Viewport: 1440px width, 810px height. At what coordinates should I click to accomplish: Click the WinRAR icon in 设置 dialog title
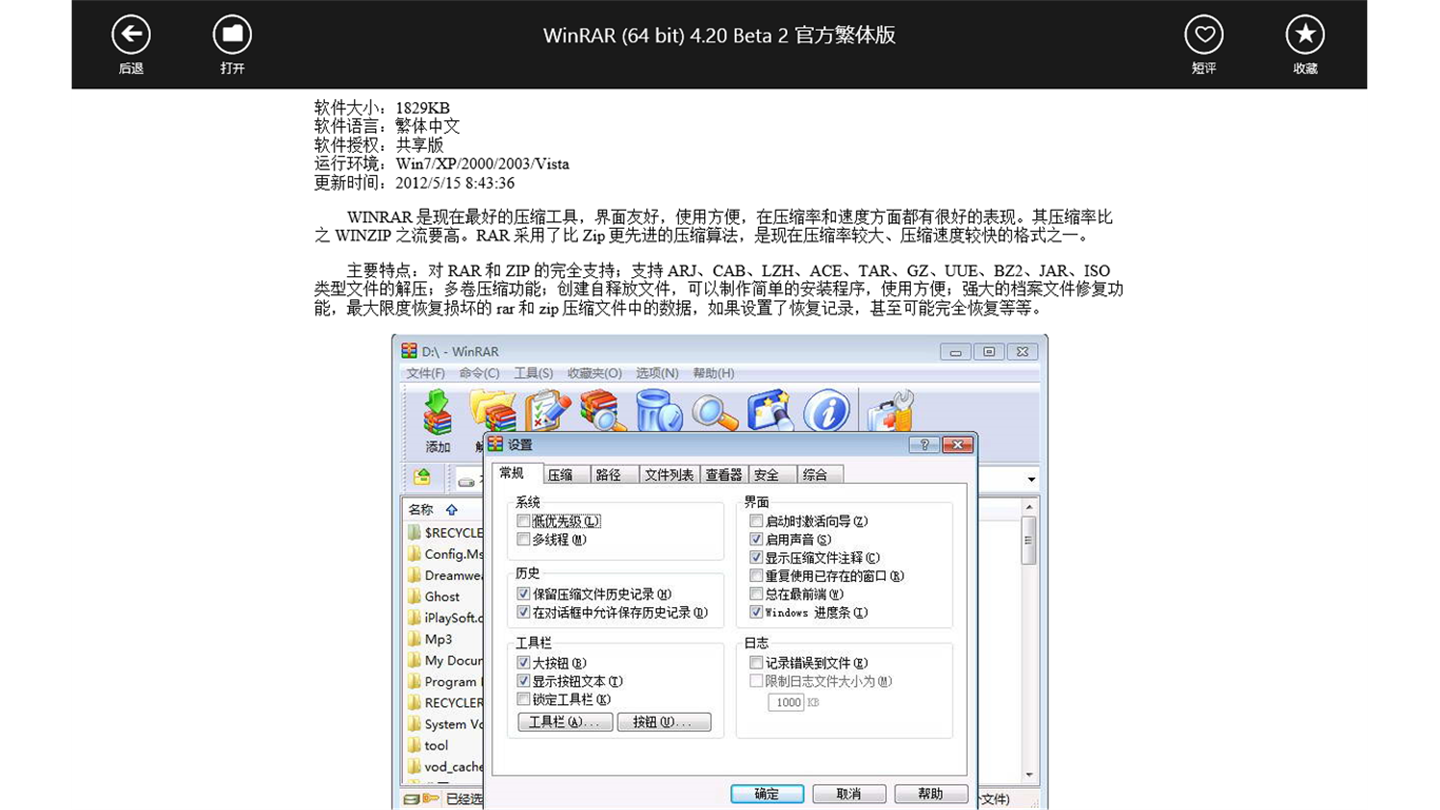(x=495, y=444)
